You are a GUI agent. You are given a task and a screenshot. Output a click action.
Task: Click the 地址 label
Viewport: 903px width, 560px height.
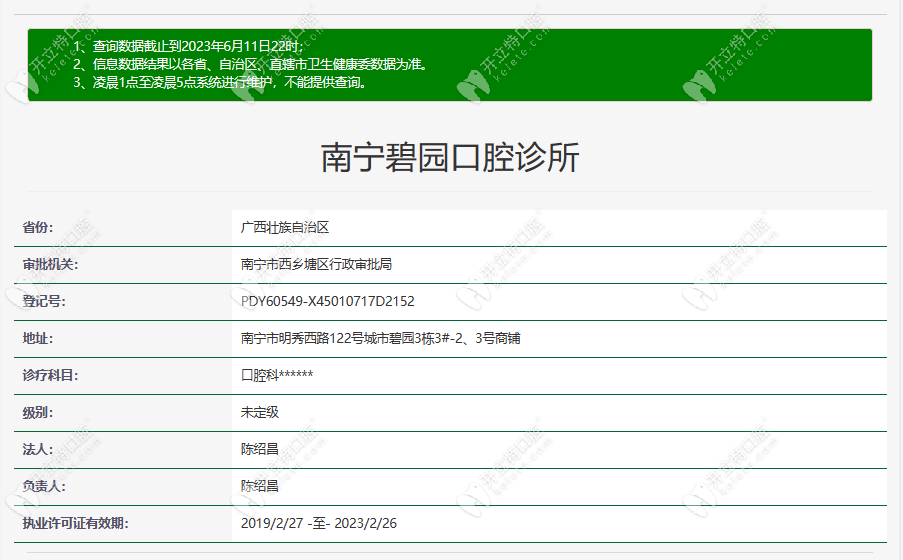(38, 338)
